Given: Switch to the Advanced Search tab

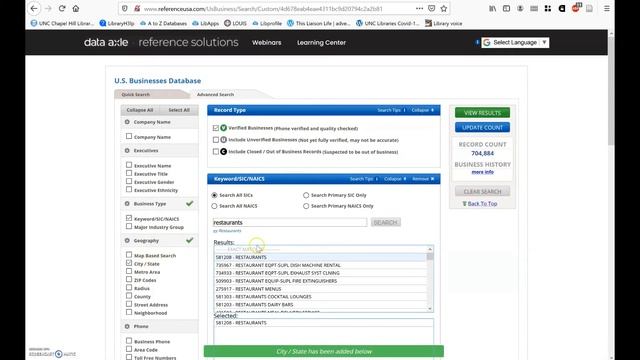Looking at the screenshot, I should pos(216,94).
